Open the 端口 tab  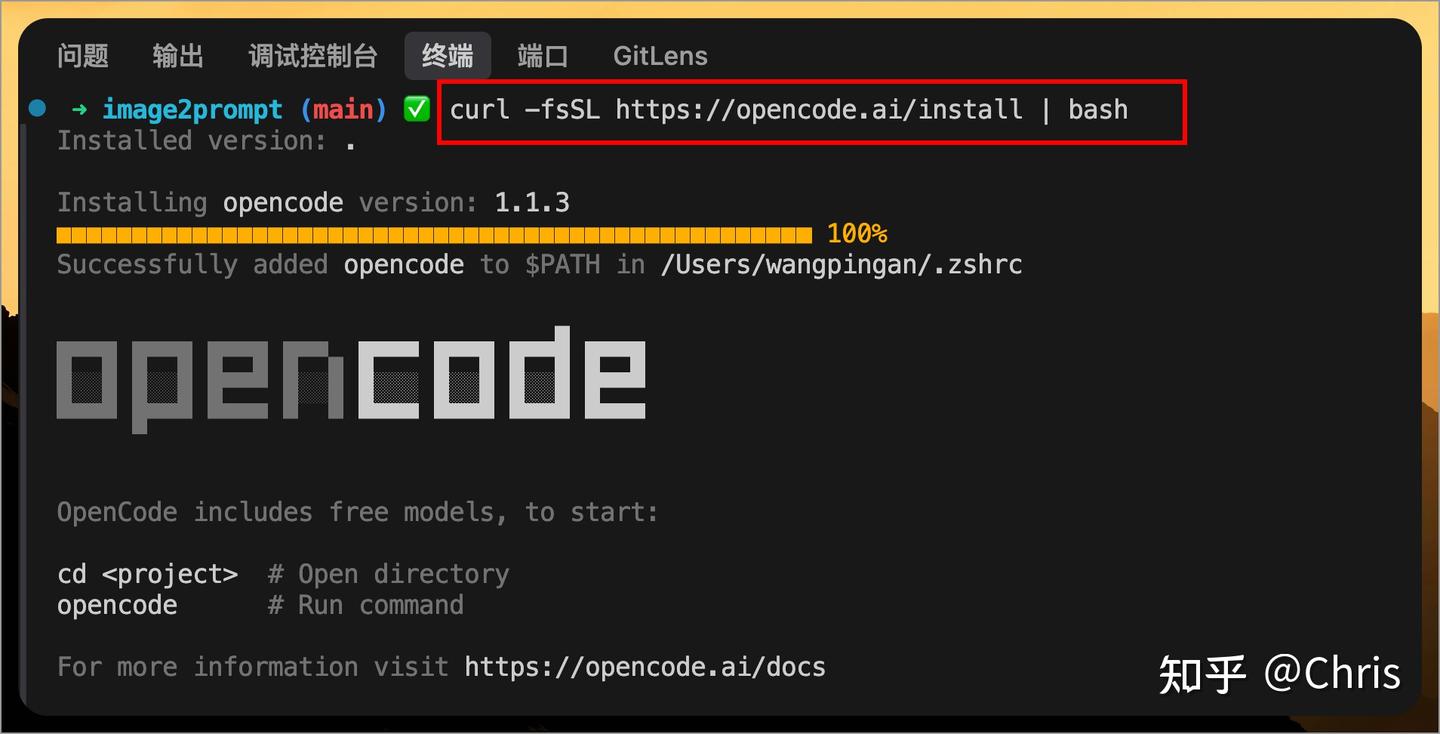click(543, 56)
